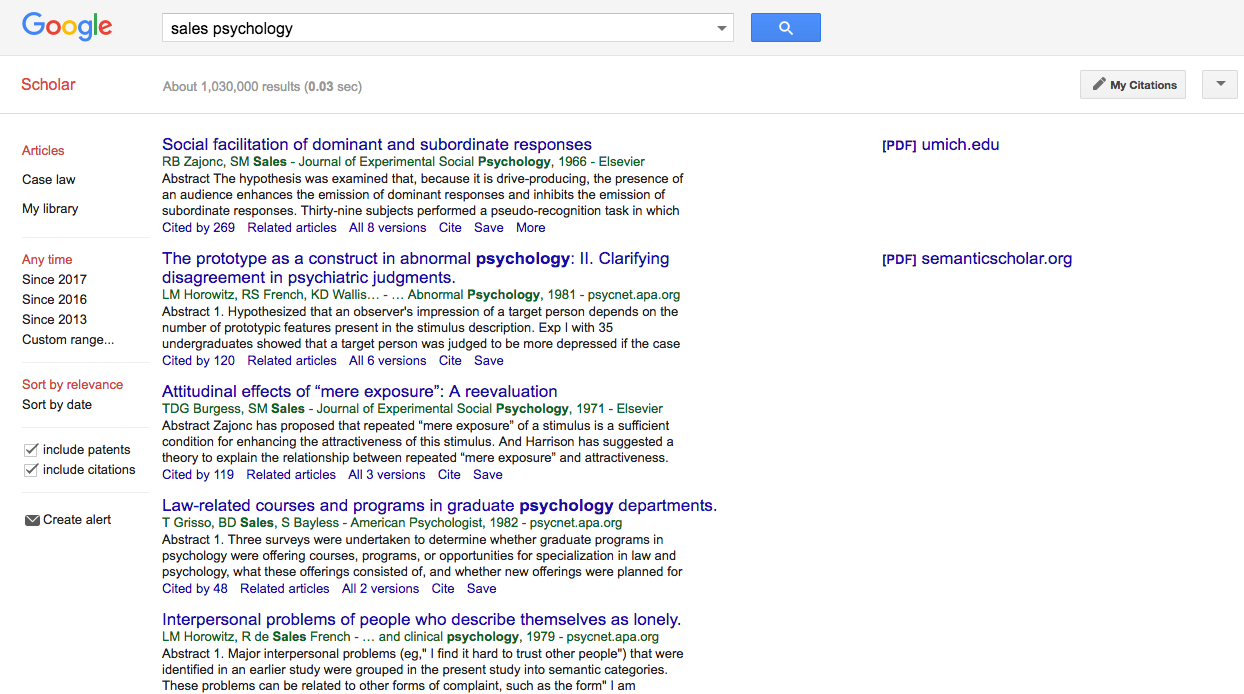Screen dimensions: 1244x694
Task: Open Law-related courses and programs article
Action: [439, 506]
